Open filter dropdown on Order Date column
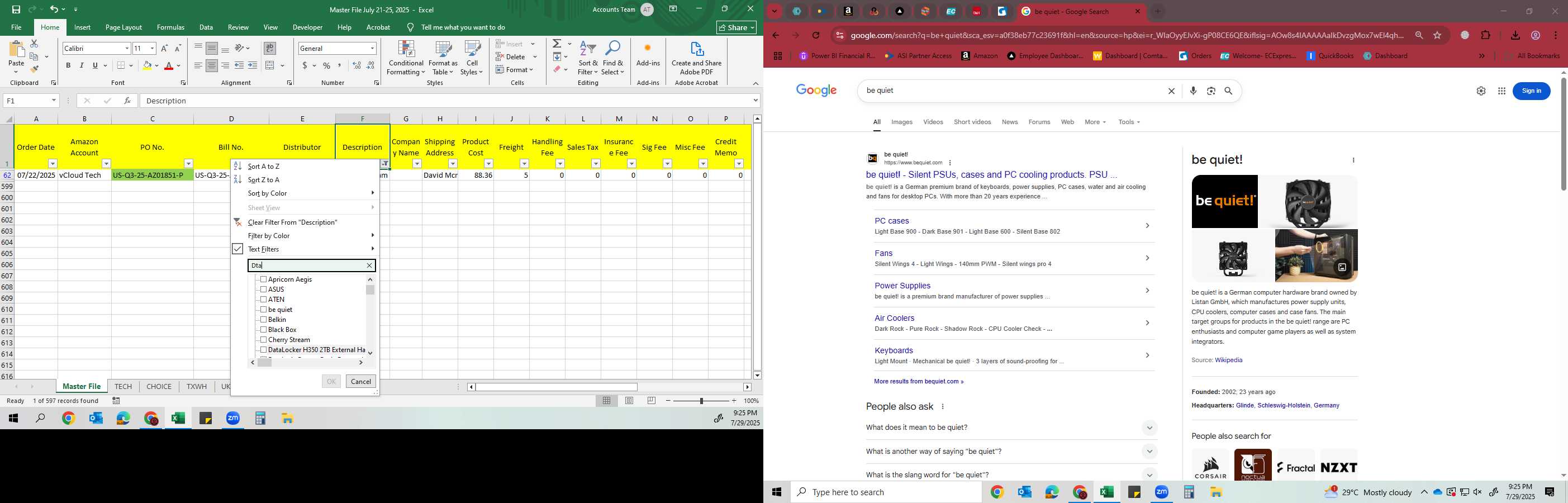The width and height of the screenshot is (1568, 503). pos(53,164)
